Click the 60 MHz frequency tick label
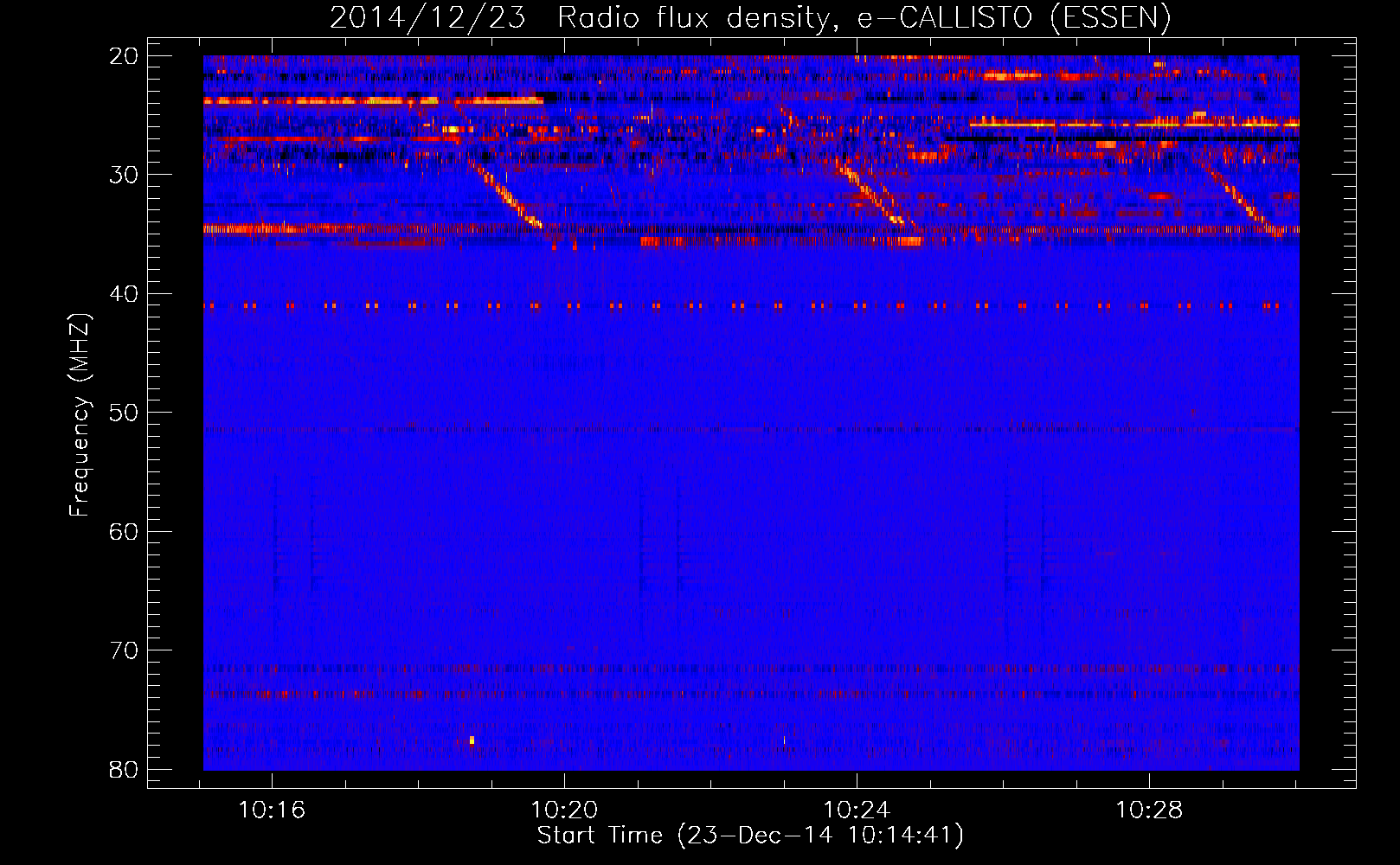1400x865 pixels. (124, 532)
